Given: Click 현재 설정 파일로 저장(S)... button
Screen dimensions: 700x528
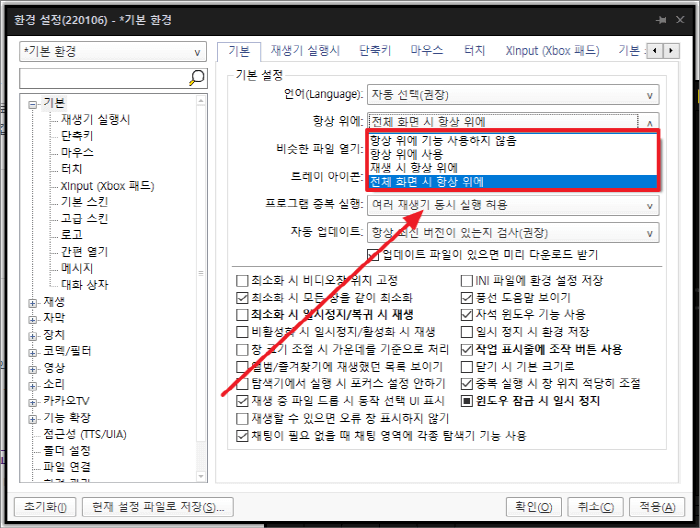Looking at the screenshot, I should pyautogui.click(x=158, y=507).
